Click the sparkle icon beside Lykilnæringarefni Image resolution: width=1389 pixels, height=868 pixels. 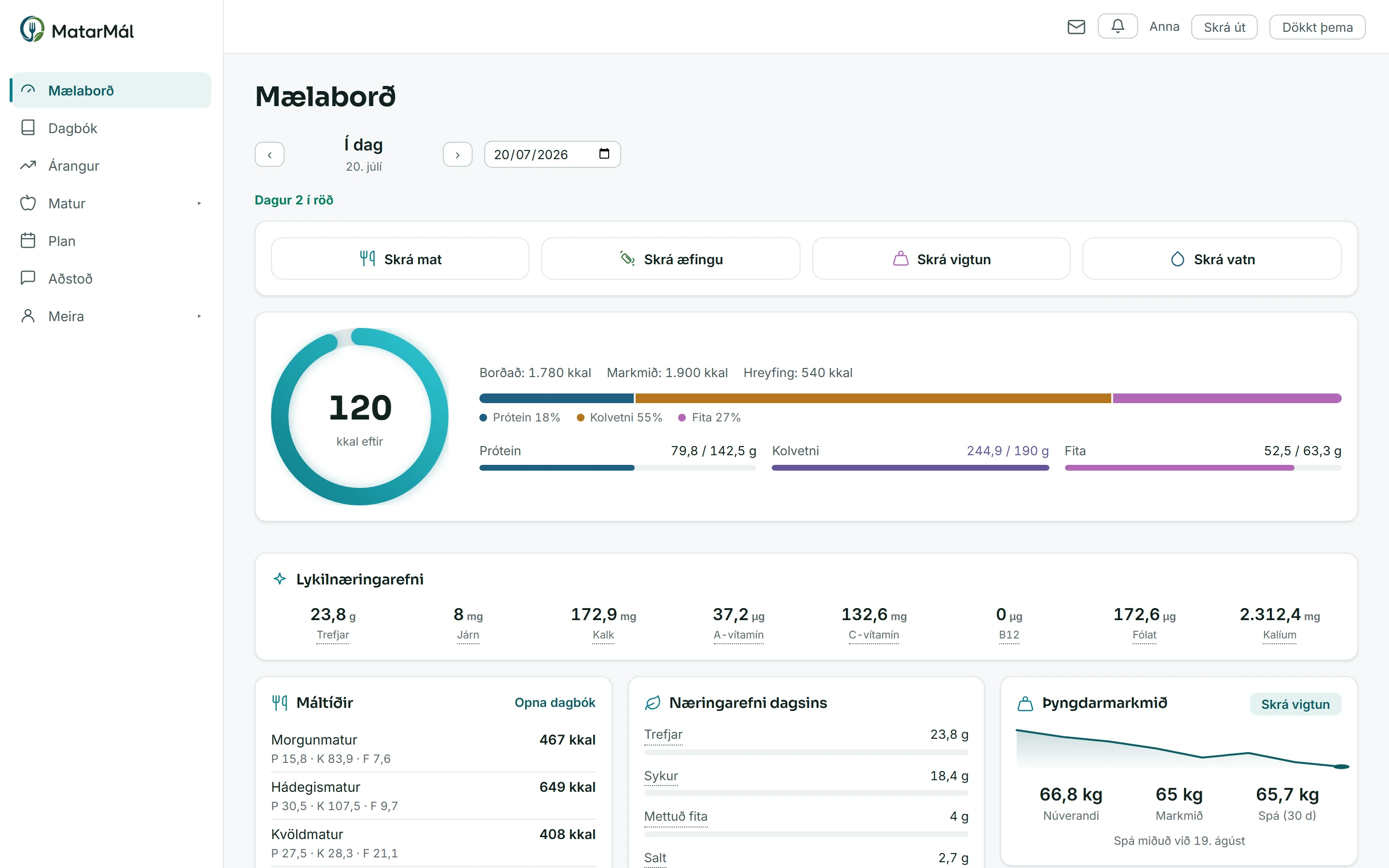click(280, 579)
